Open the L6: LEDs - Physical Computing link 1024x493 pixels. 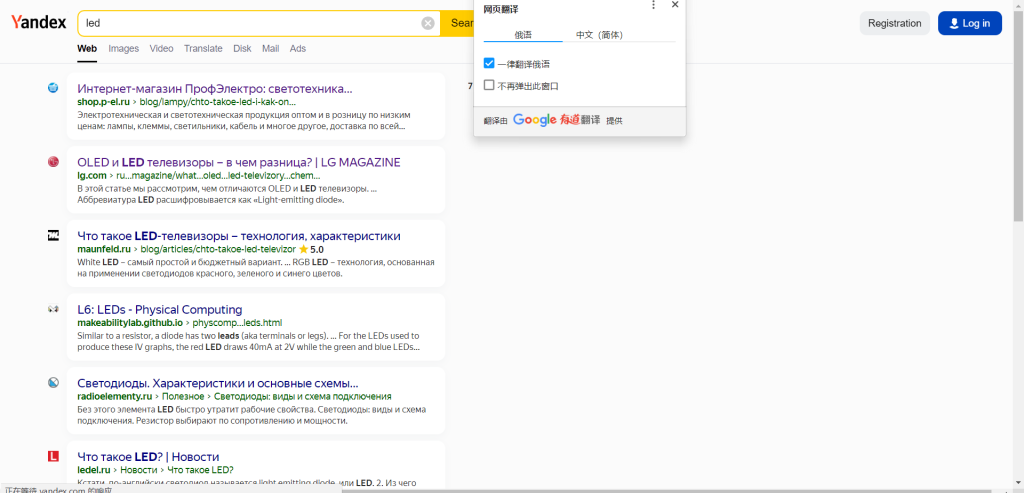tap(159, 310)
